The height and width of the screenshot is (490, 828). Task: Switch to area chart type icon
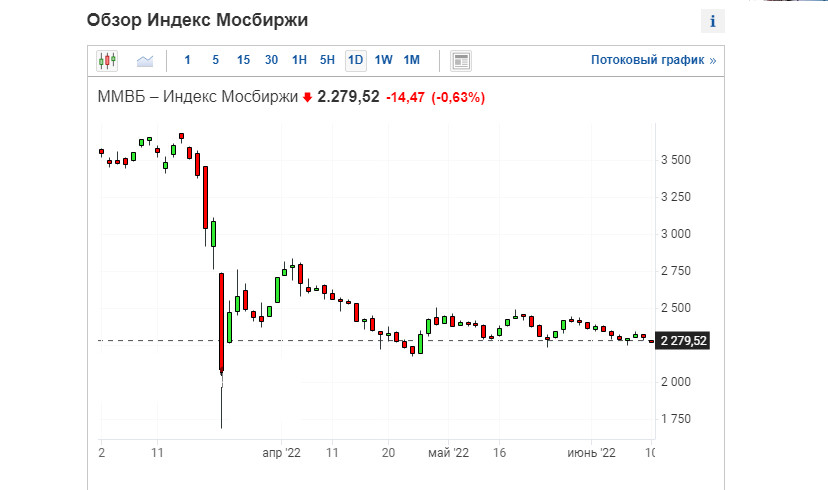coord(145,61)
